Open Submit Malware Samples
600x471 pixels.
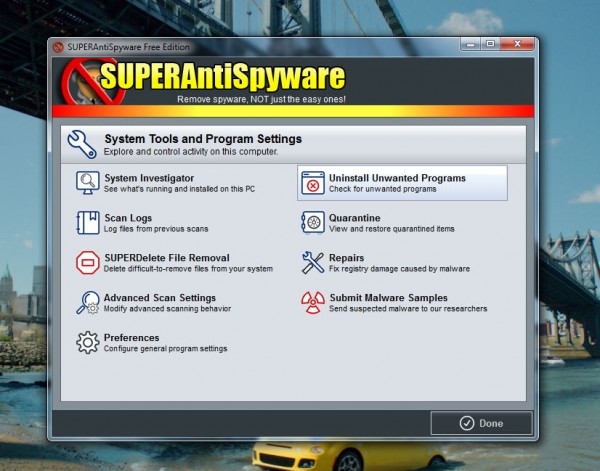pos(403,303)
